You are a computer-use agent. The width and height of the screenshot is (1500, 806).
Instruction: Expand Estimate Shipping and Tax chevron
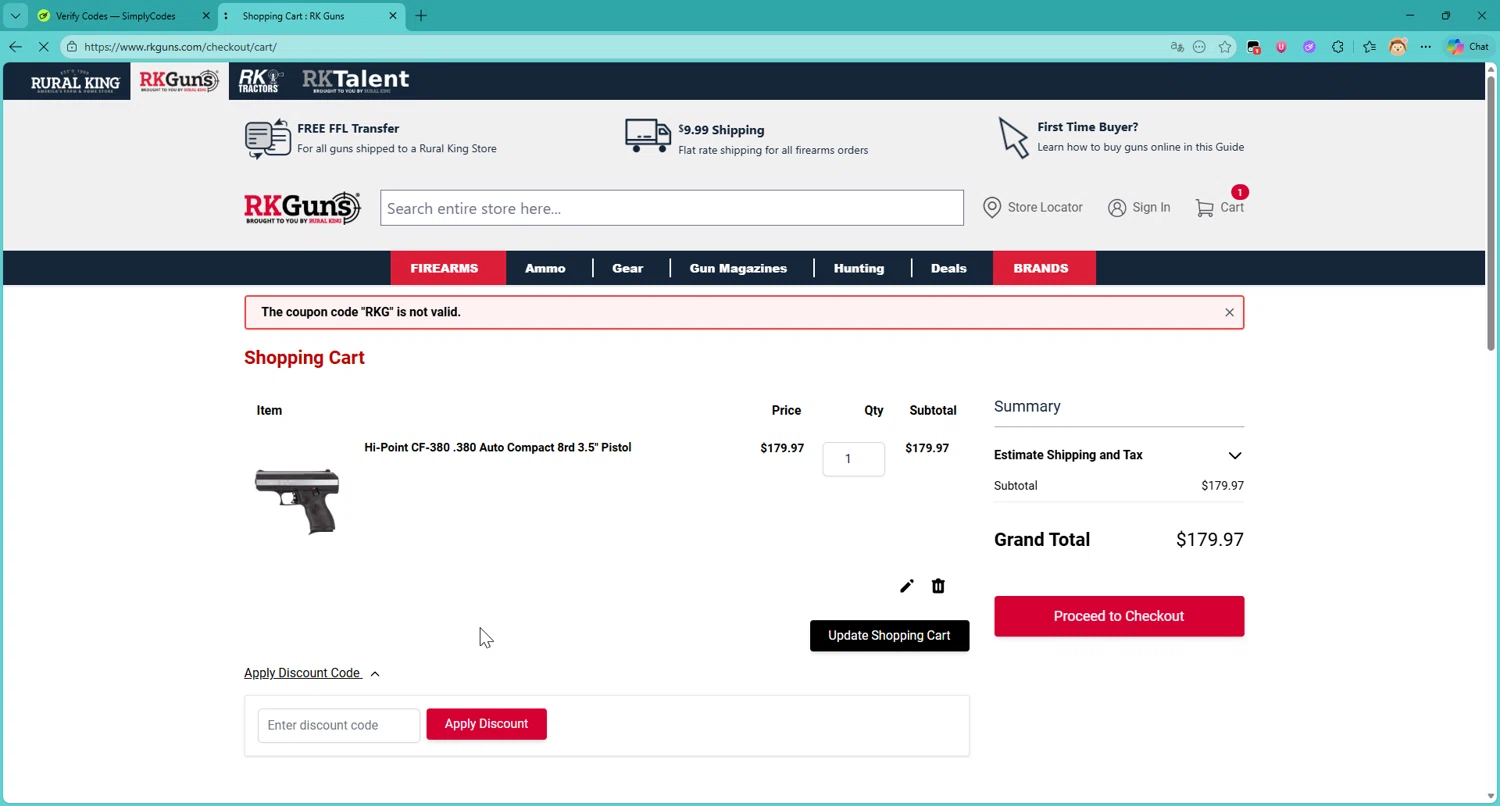tap(1235, 455)
